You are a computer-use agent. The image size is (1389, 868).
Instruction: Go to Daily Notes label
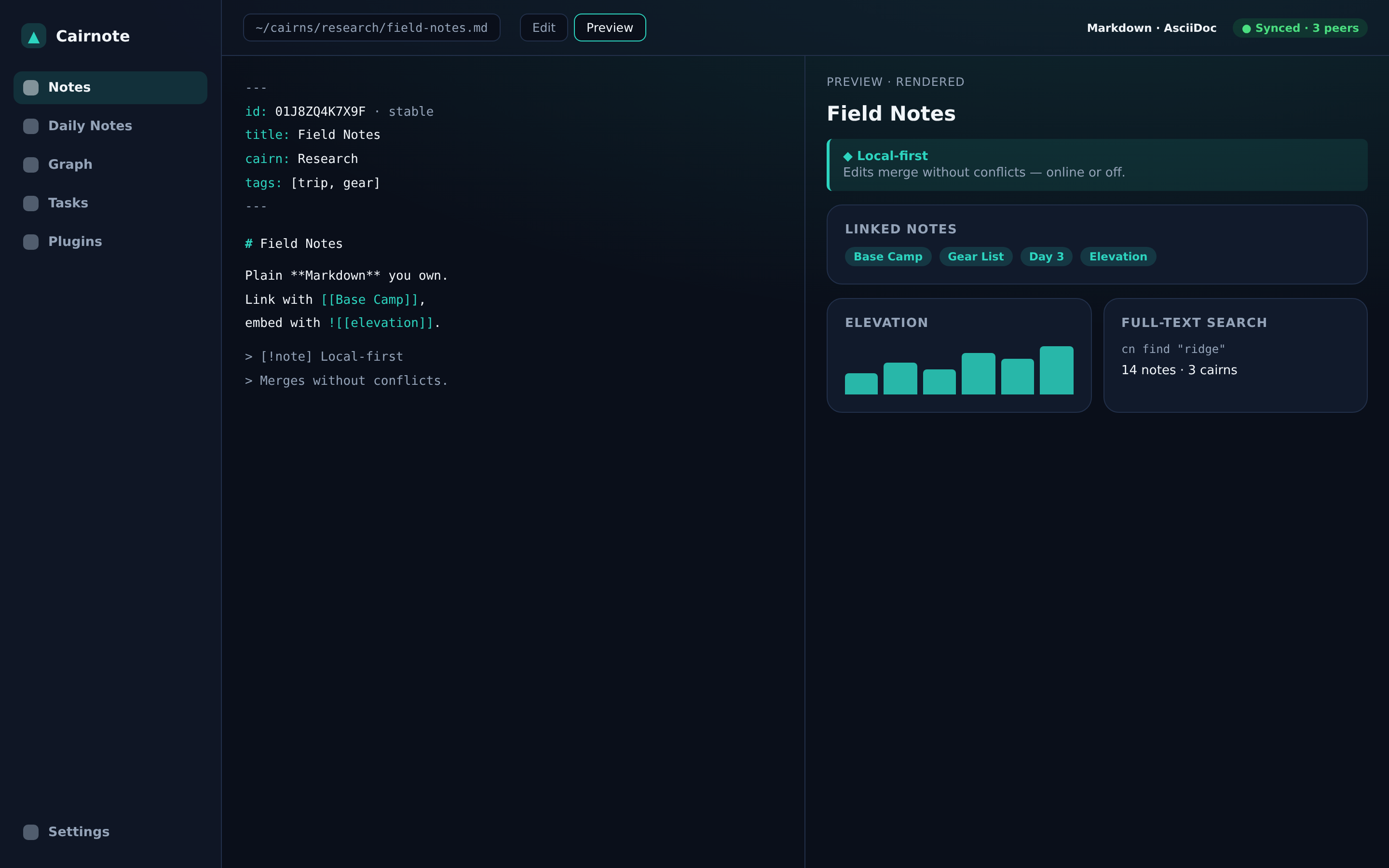[90, 126]
